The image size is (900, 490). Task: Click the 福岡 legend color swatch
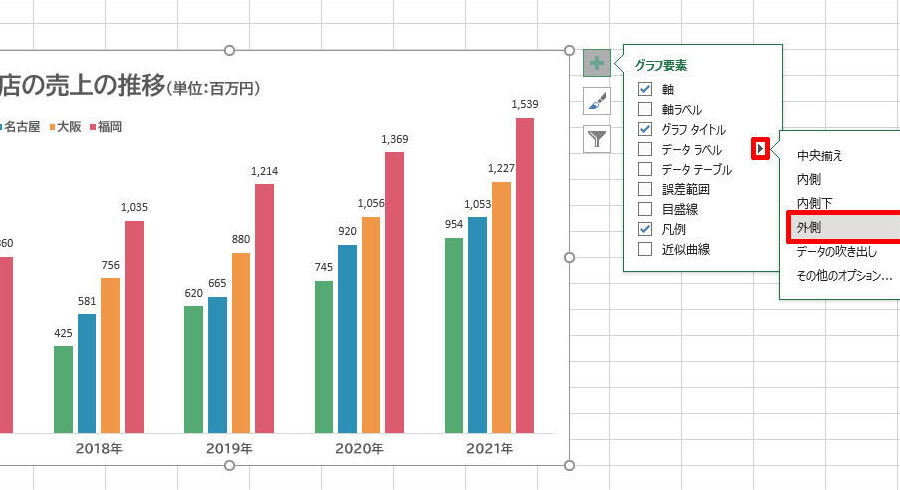[x=93, y=127]
